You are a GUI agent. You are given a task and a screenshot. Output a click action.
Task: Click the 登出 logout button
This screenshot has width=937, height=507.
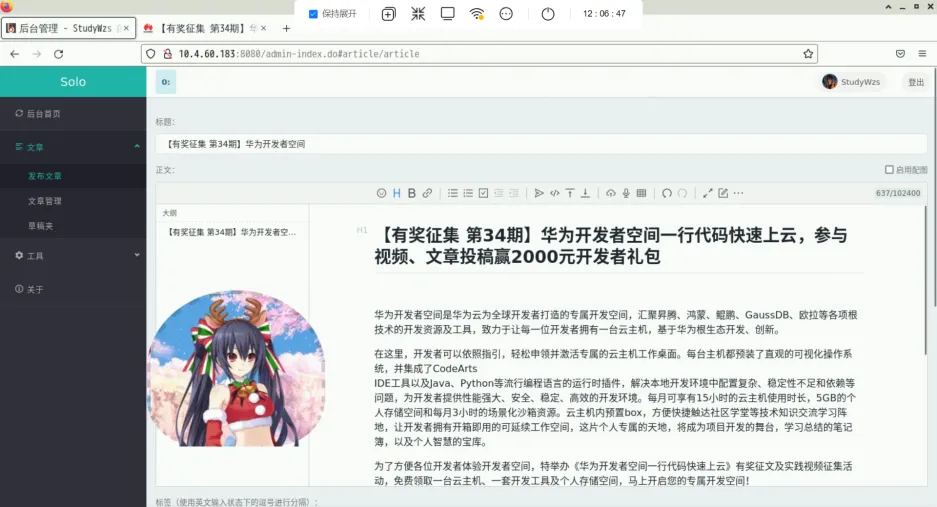(916, 82)
